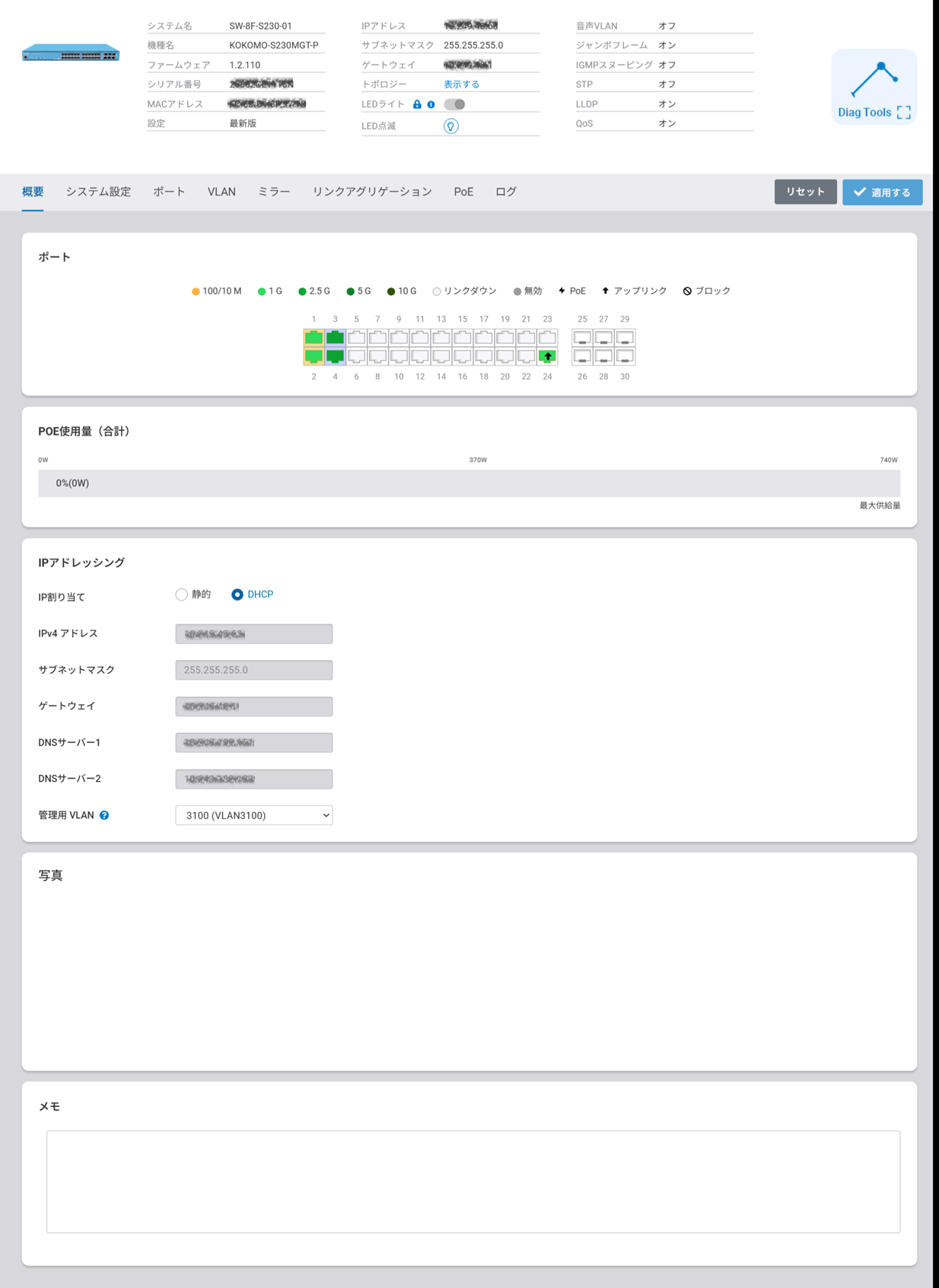Click the LEDライト lock icon
The image size is (939, 1288).
tap(417, 104)
